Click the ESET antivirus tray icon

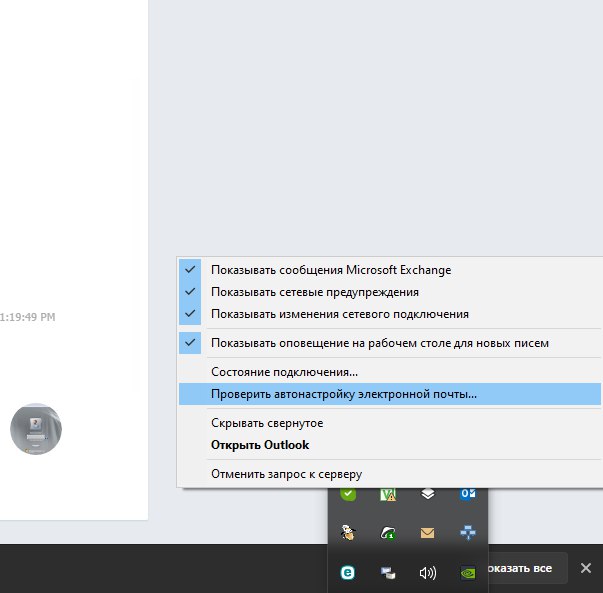348,573
